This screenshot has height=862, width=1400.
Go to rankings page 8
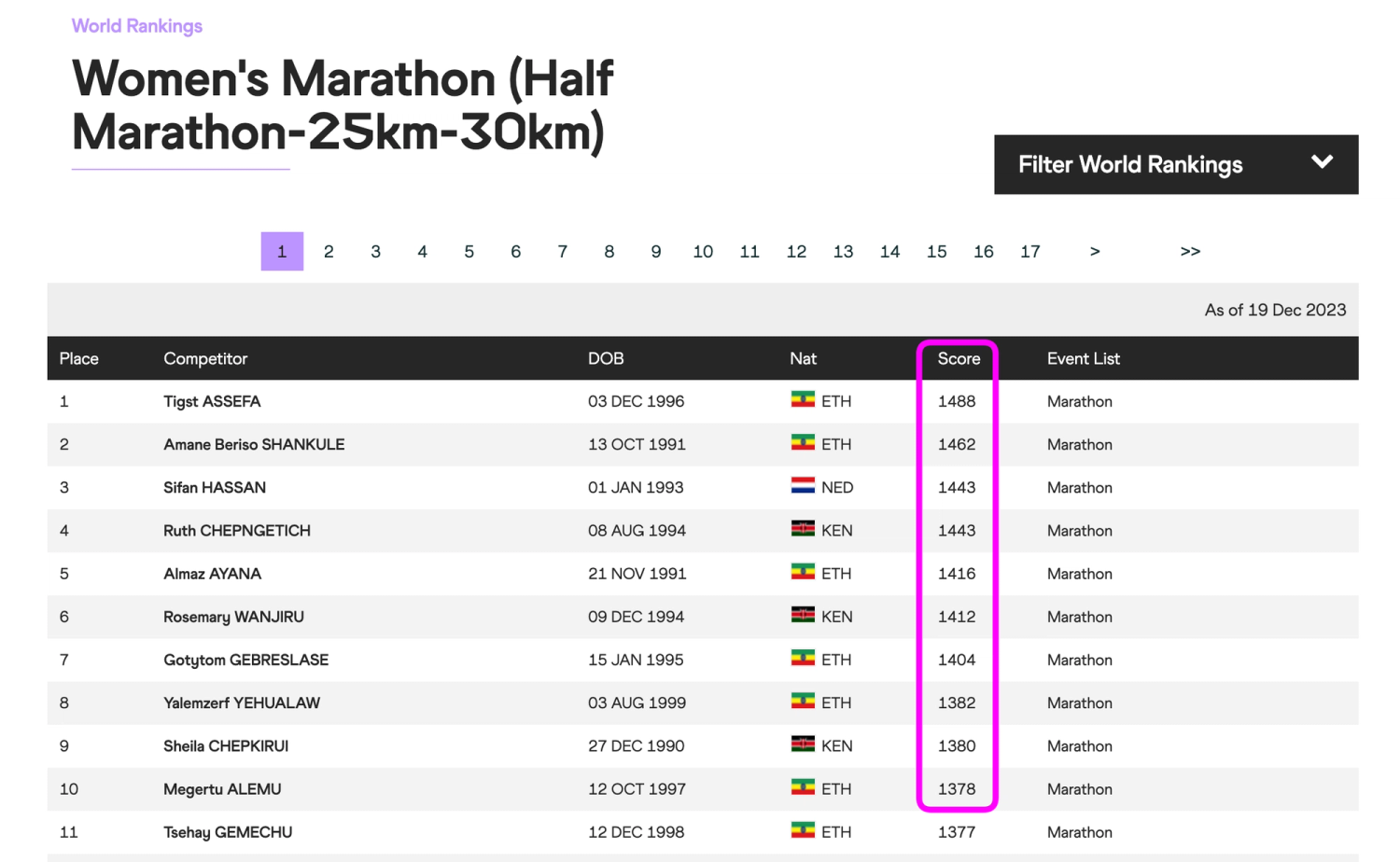click(x=609, y=252)
